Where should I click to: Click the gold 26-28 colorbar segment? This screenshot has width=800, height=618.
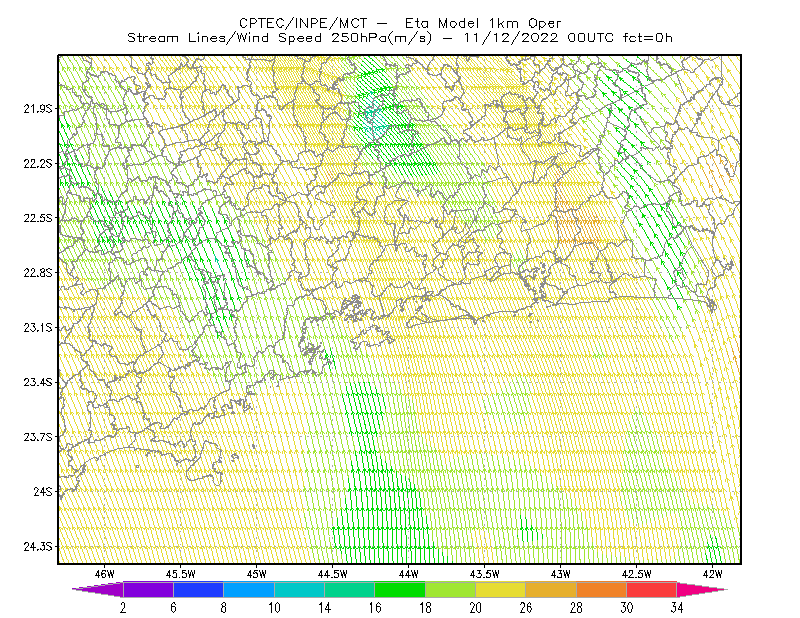(551, 589)
